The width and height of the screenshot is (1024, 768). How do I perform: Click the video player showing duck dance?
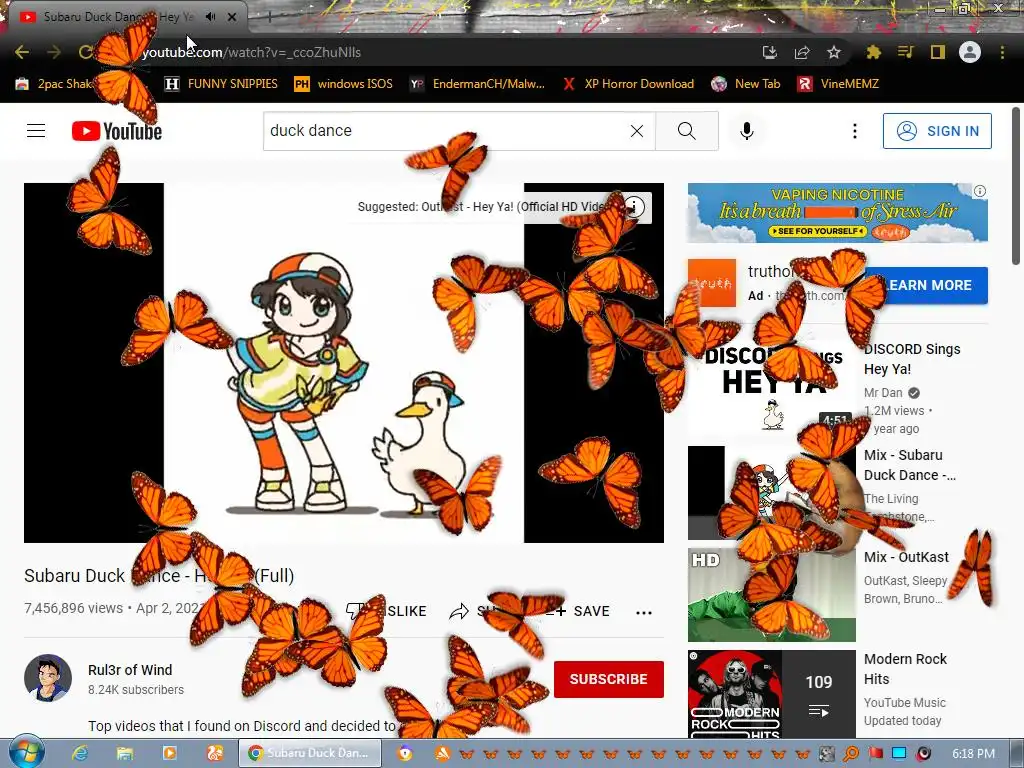coord(344,362)
